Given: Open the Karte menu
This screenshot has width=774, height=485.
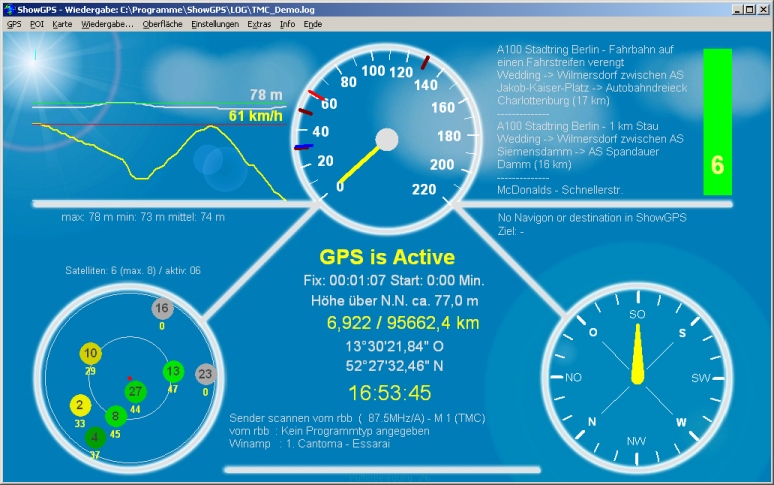Looking at the screenshot, I should [62, 24].
